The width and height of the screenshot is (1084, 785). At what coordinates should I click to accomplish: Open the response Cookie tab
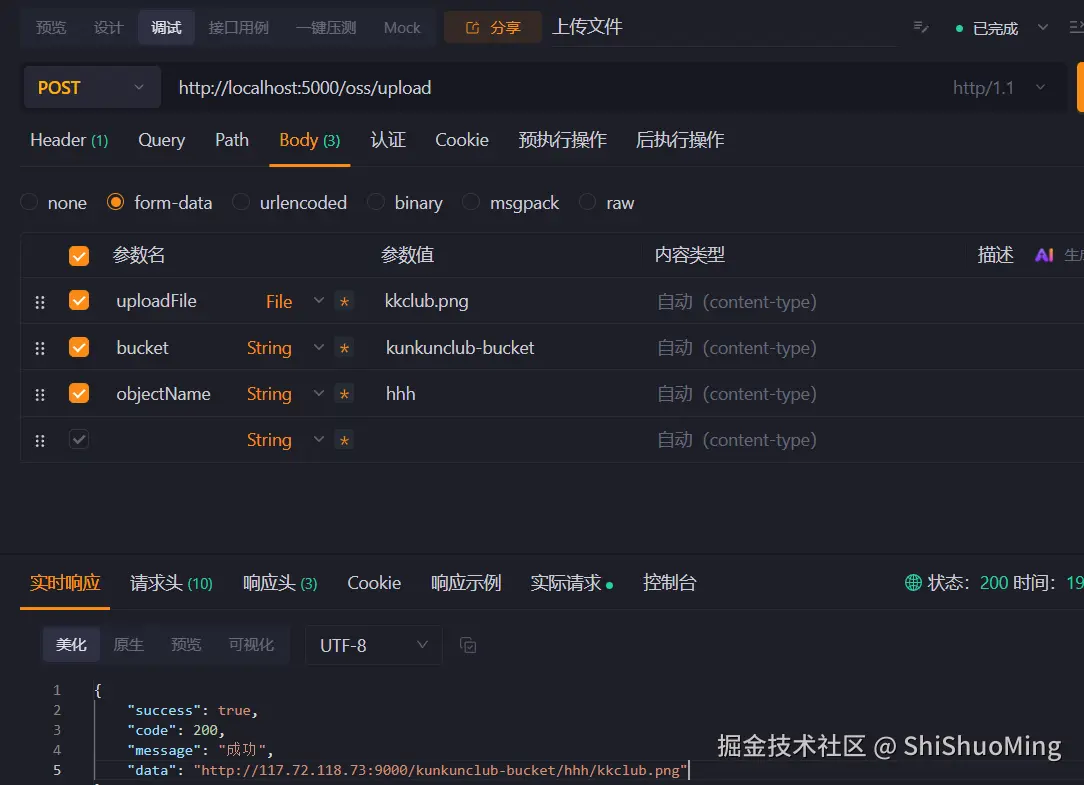(374, 583)
